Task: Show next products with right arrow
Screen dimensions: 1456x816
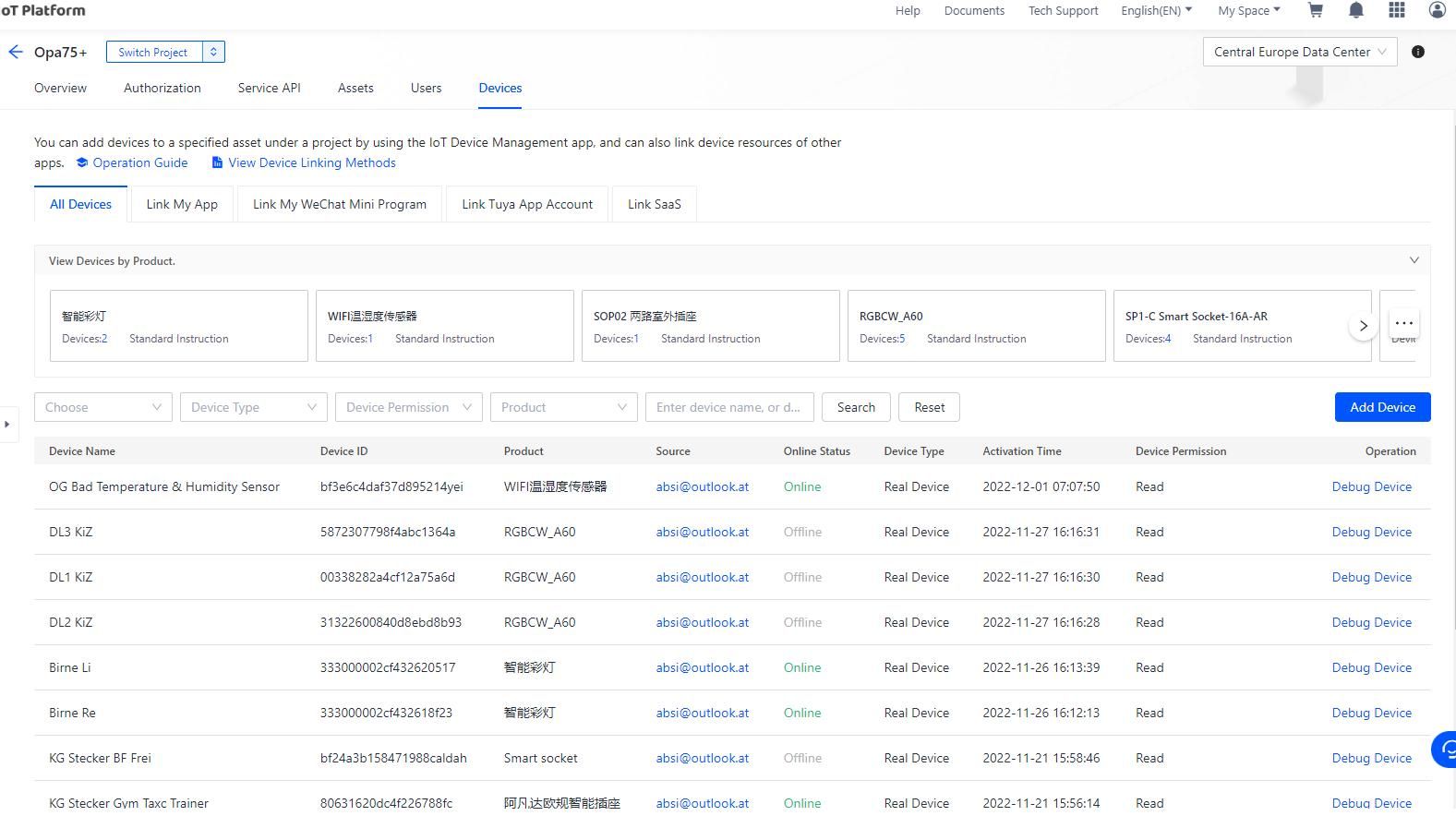Action: [1364, 326]
